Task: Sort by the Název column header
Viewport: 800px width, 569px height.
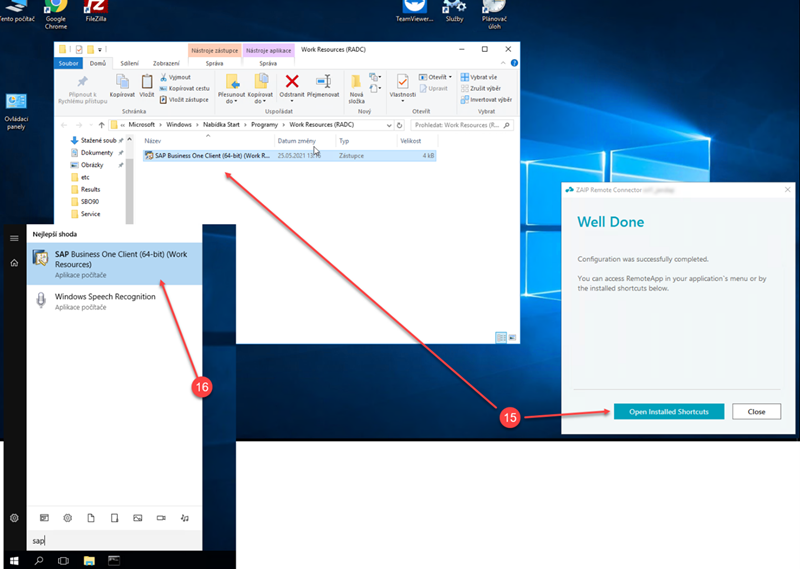Action: click(208, 141)
